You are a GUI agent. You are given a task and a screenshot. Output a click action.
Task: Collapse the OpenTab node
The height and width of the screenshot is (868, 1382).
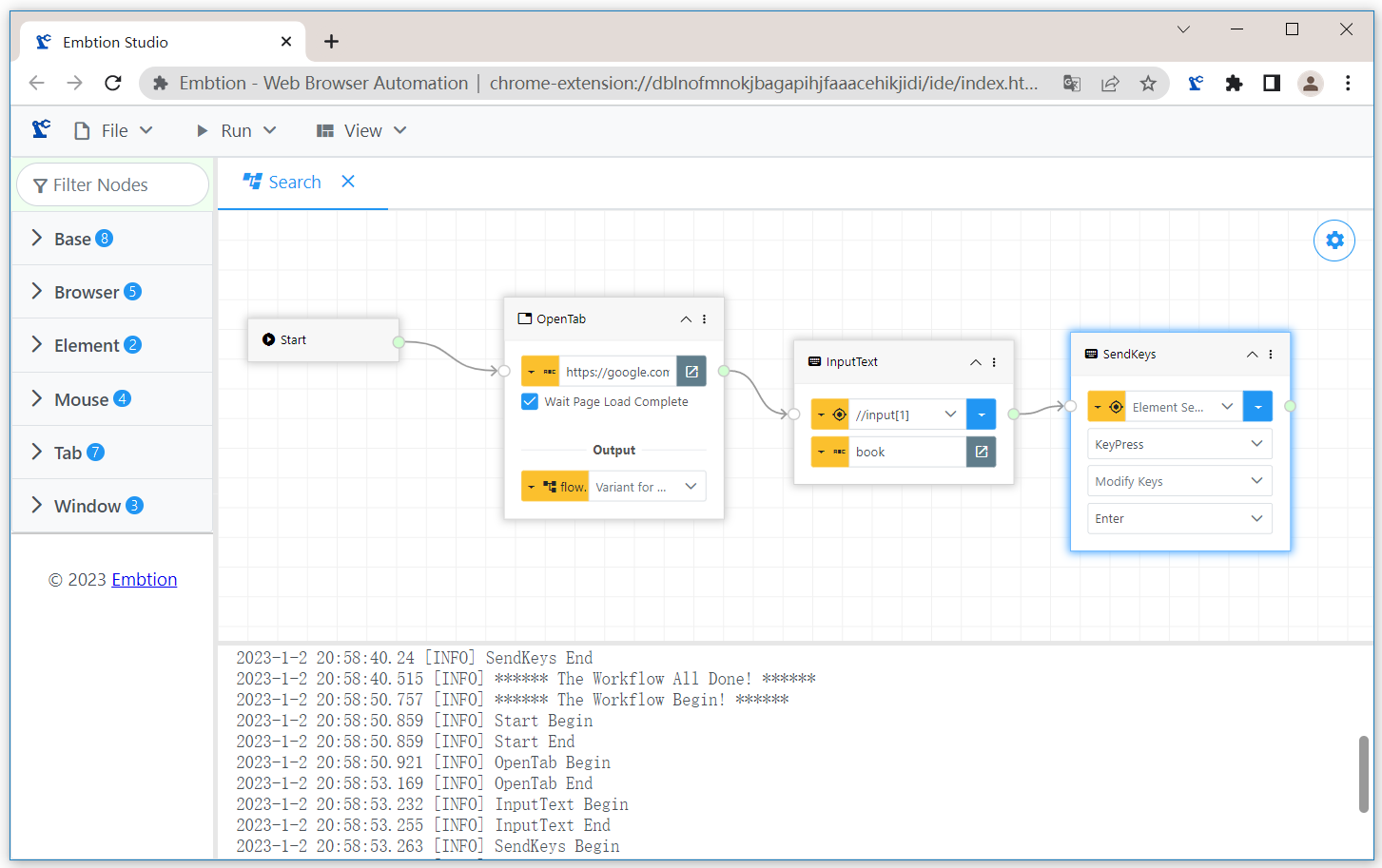(686, 319)
